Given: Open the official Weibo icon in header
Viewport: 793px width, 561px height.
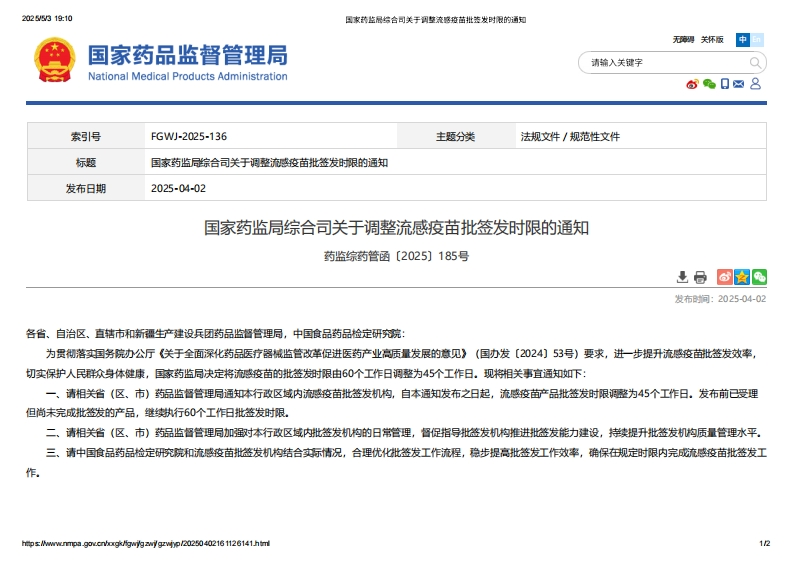Looking at the screenshot, I should coord(692,84).
